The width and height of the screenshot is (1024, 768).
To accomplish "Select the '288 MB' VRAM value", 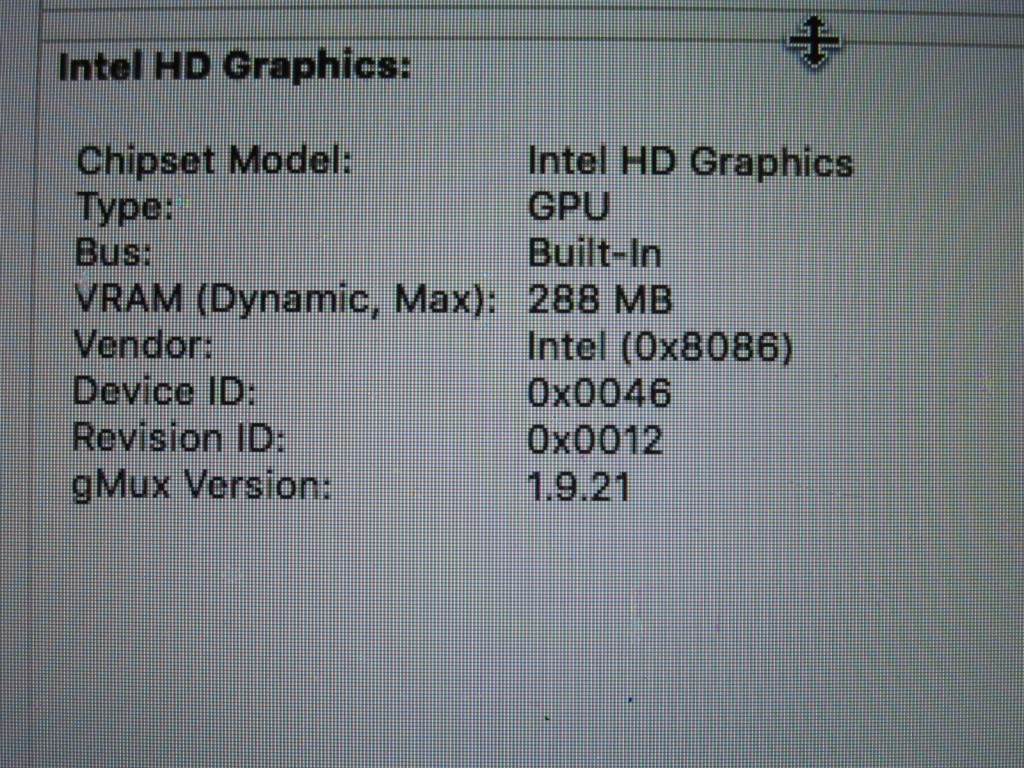I will click(x=600, y=300).
